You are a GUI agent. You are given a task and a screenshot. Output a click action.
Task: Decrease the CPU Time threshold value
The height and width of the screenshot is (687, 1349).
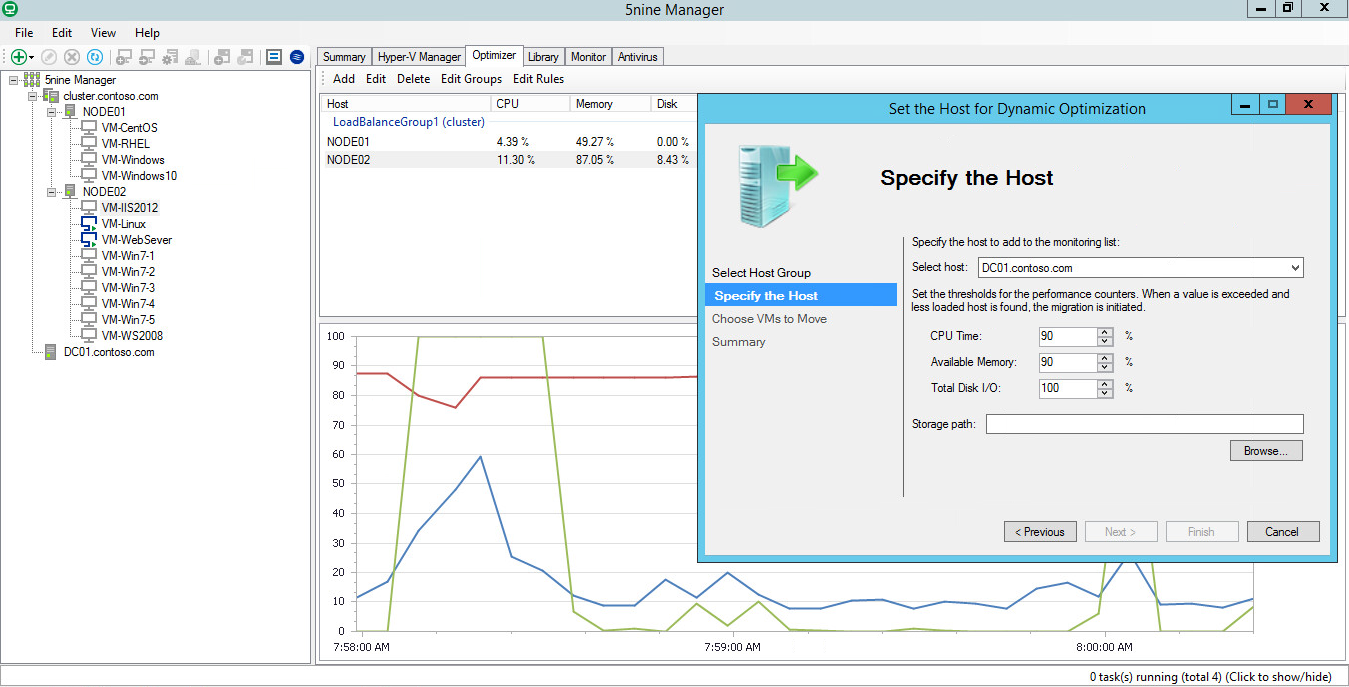coord(1105,341)
